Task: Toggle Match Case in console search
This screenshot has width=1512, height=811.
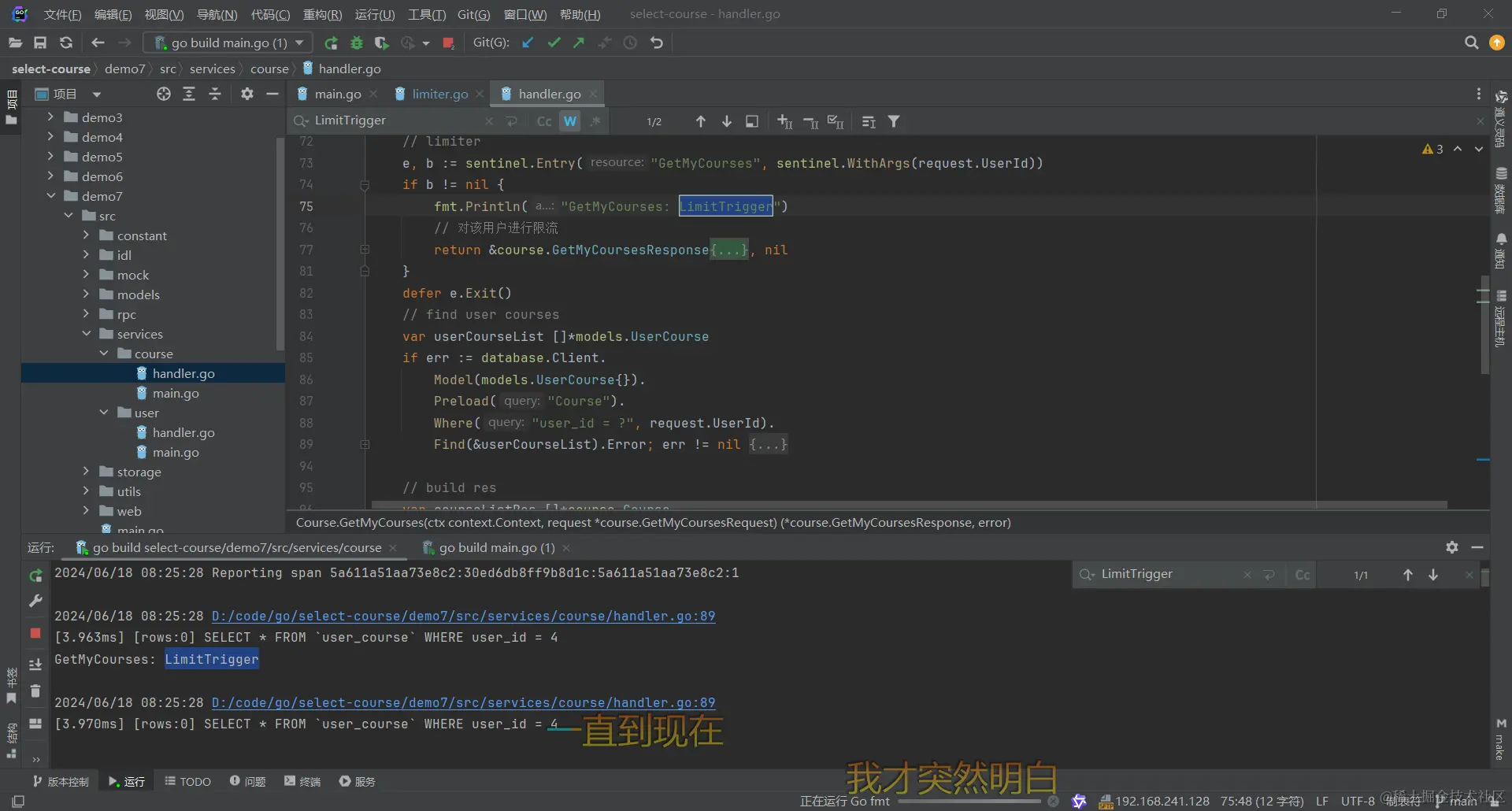Action: 1303,575
